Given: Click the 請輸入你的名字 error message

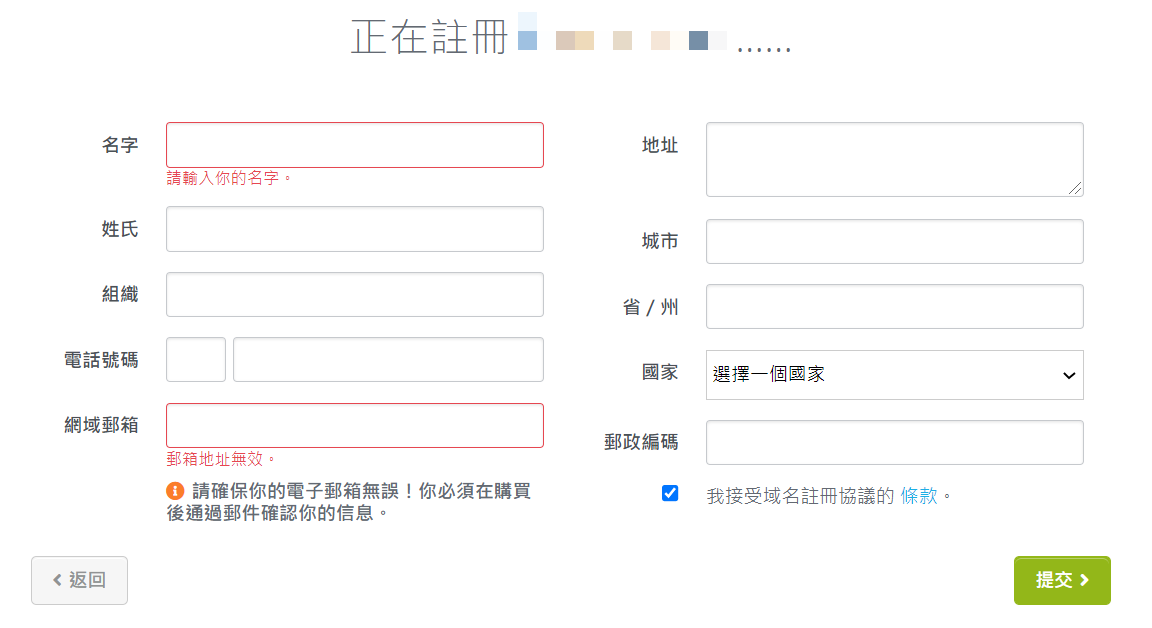Looking at the screenshot, I should (x=228, y=178).
